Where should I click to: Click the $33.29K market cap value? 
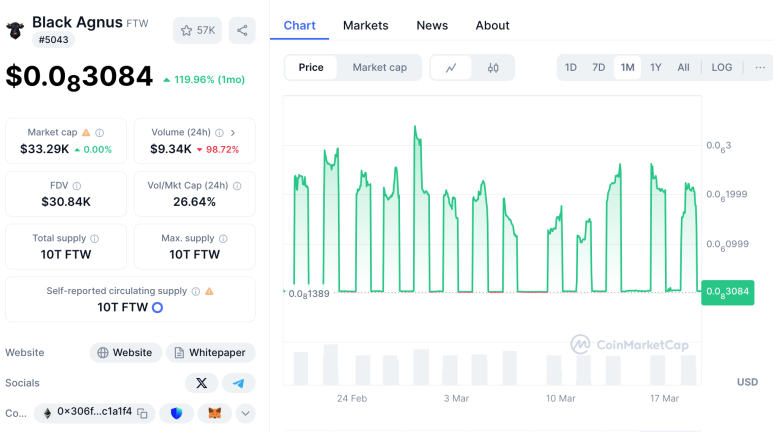44,149
